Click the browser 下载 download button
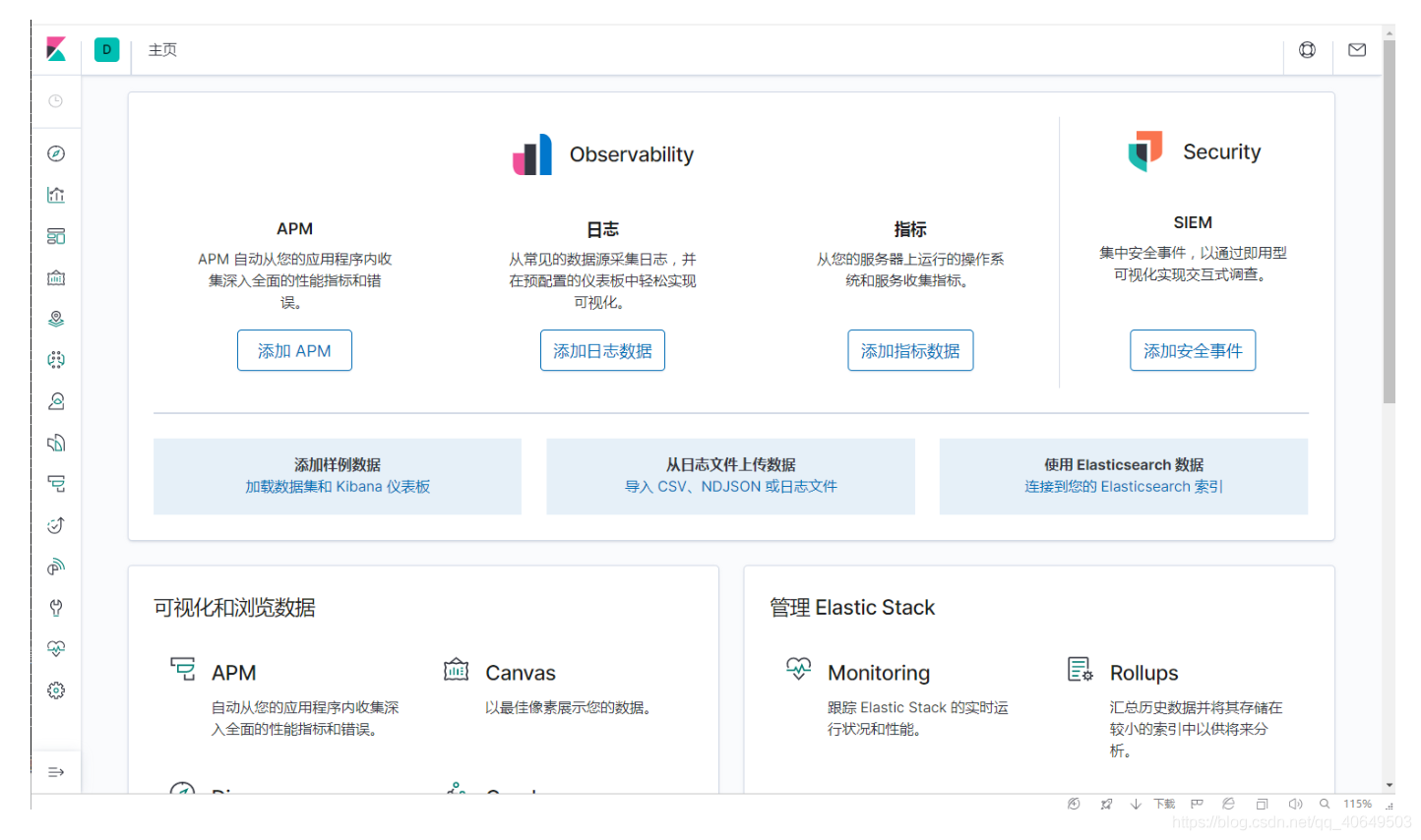The height and width of the screenshot is (840, 1421). pyautogui.click(x=1153, y=804)
